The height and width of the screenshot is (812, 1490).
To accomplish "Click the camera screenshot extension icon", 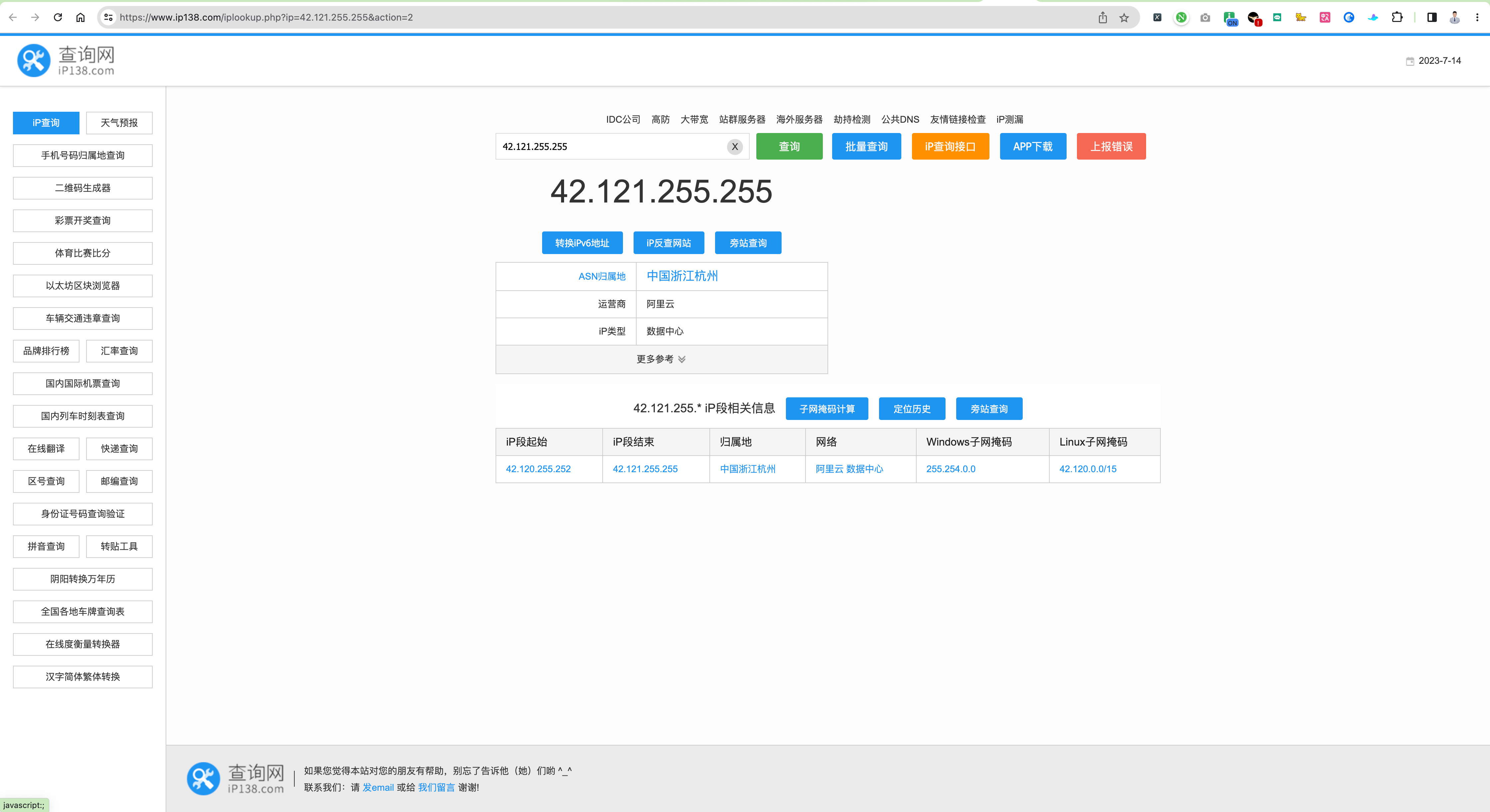I will coord(1205,17).
